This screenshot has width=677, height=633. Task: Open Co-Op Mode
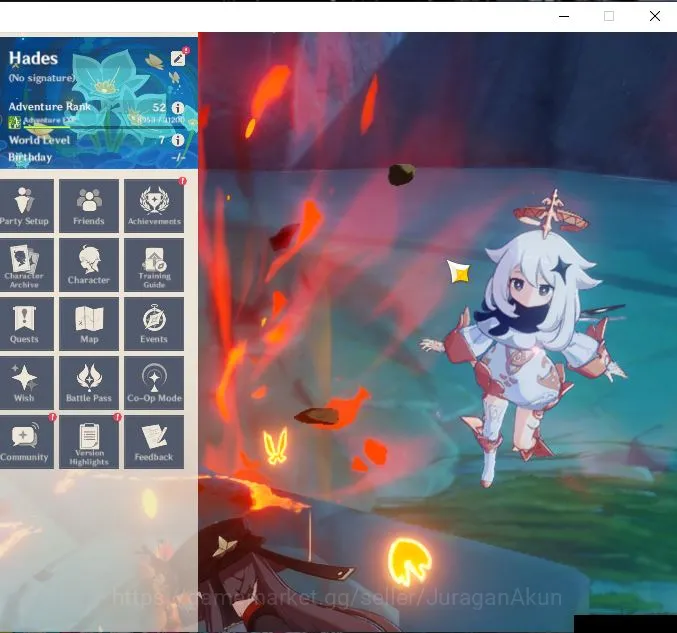coord(154,383)
